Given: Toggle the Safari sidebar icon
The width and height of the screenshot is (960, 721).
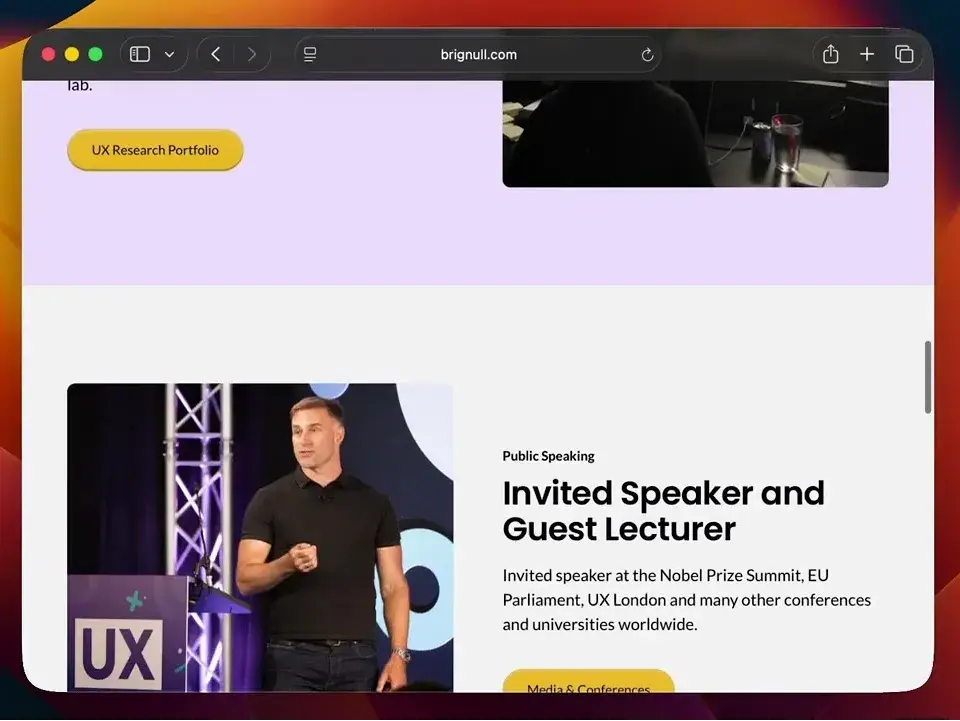Looking at the screenshot, I should (140, 54).
